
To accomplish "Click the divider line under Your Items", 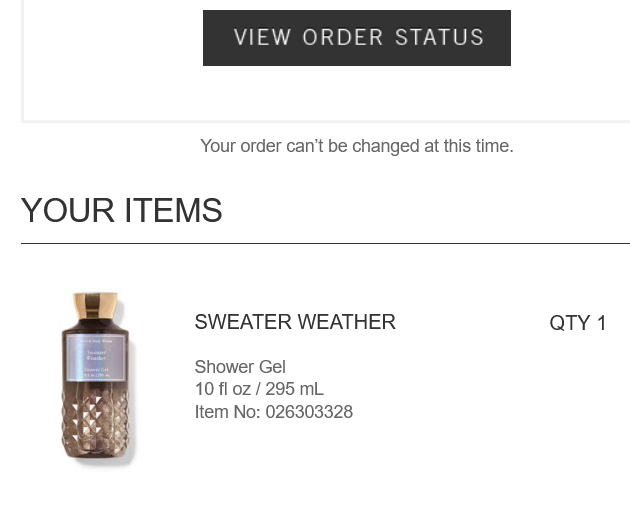I will coord(325,243).
